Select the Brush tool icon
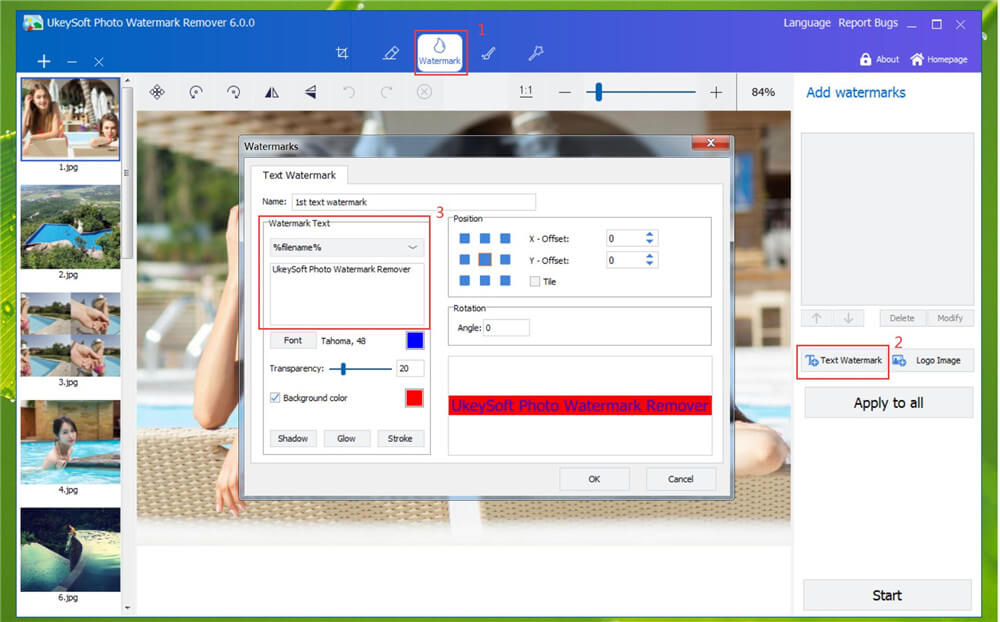Viewport: 1000px width, 622px height. 488,53
